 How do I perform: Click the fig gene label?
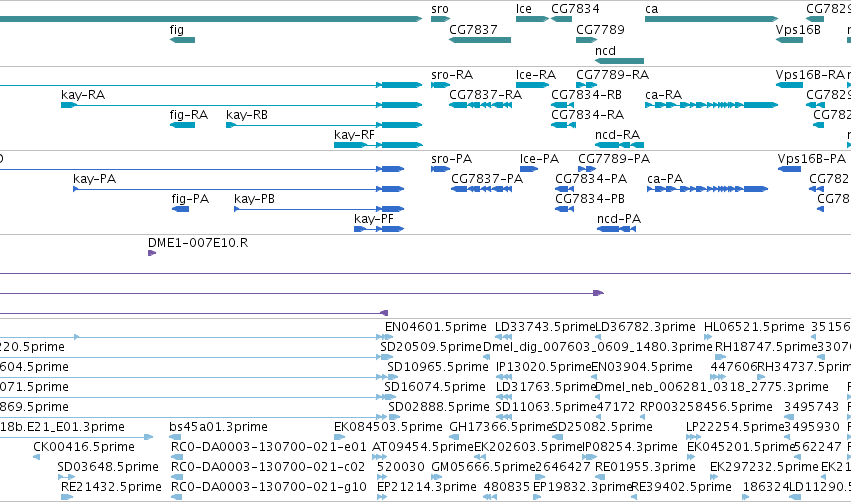pos(177,30)
